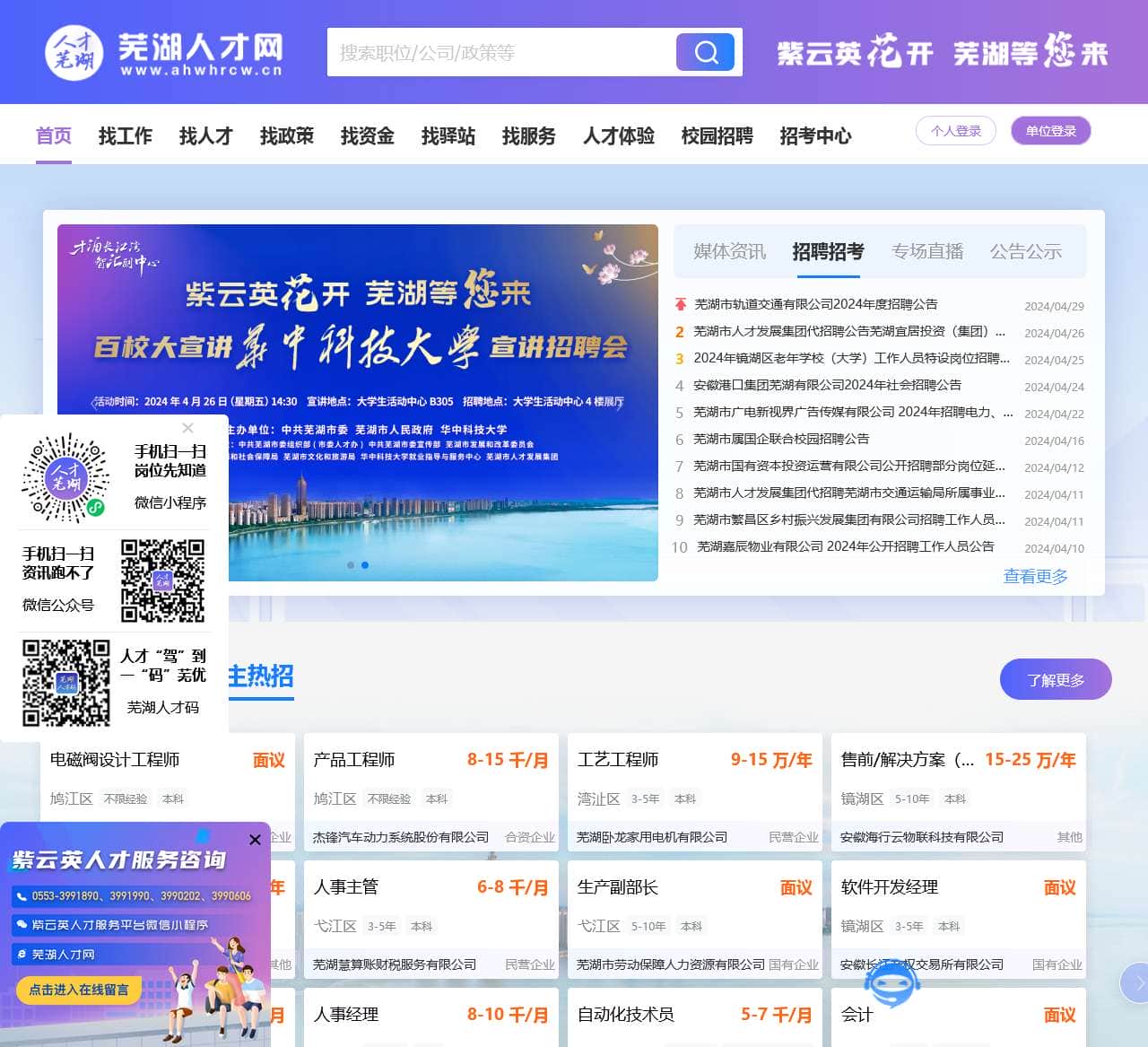Open 找服务 navigation item

click(x=529, y=135)
